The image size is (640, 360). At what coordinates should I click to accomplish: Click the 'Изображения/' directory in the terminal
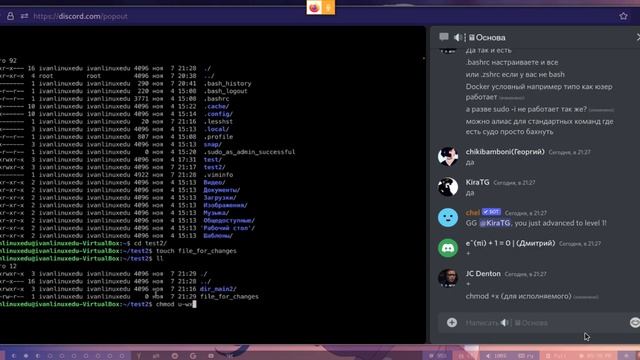225,205
